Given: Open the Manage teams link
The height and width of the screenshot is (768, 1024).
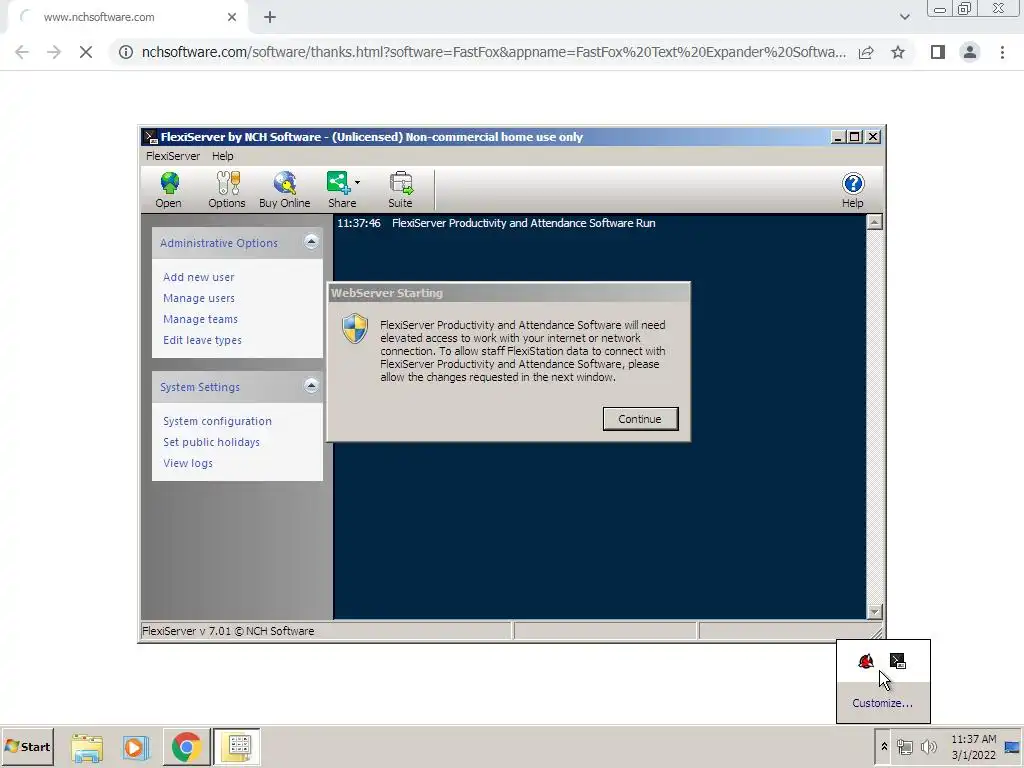Looking at the screenshot, I should click(200, 319).
